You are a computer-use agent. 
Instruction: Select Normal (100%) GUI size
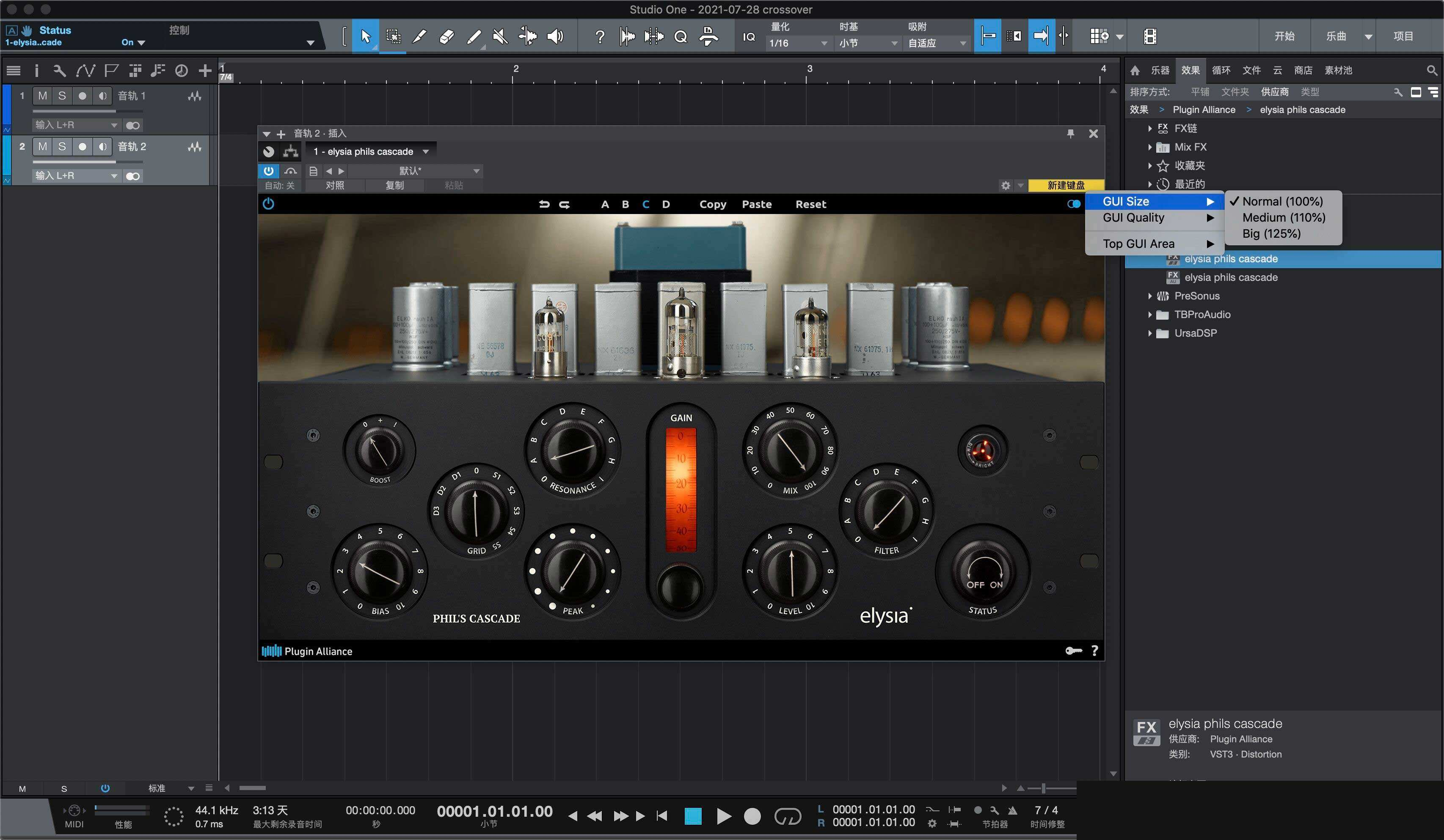(x=1284, y=202)
